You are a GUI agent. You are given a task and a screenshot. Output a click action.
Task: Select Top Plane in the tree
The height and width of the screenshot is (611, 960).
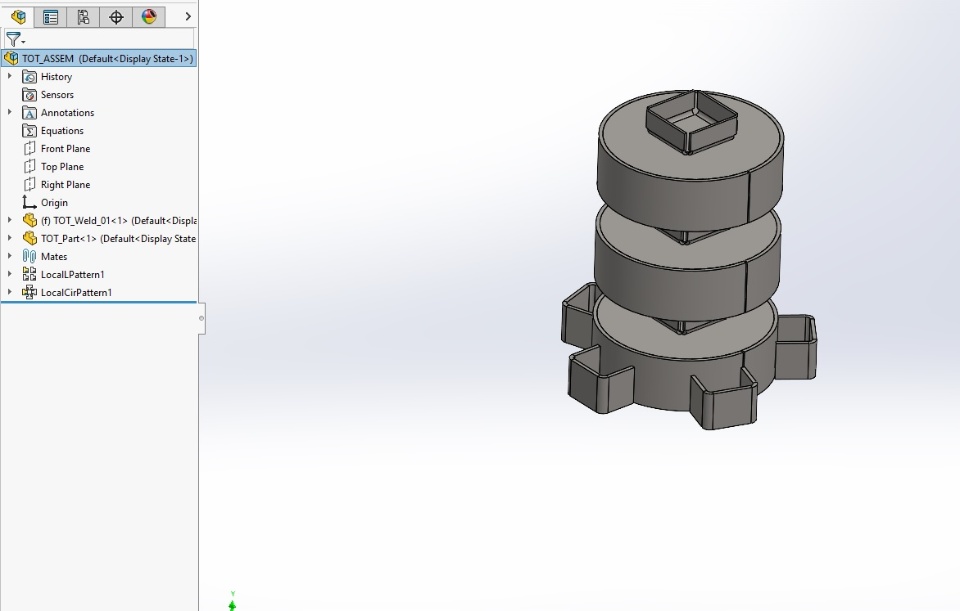tap(62, 167)
